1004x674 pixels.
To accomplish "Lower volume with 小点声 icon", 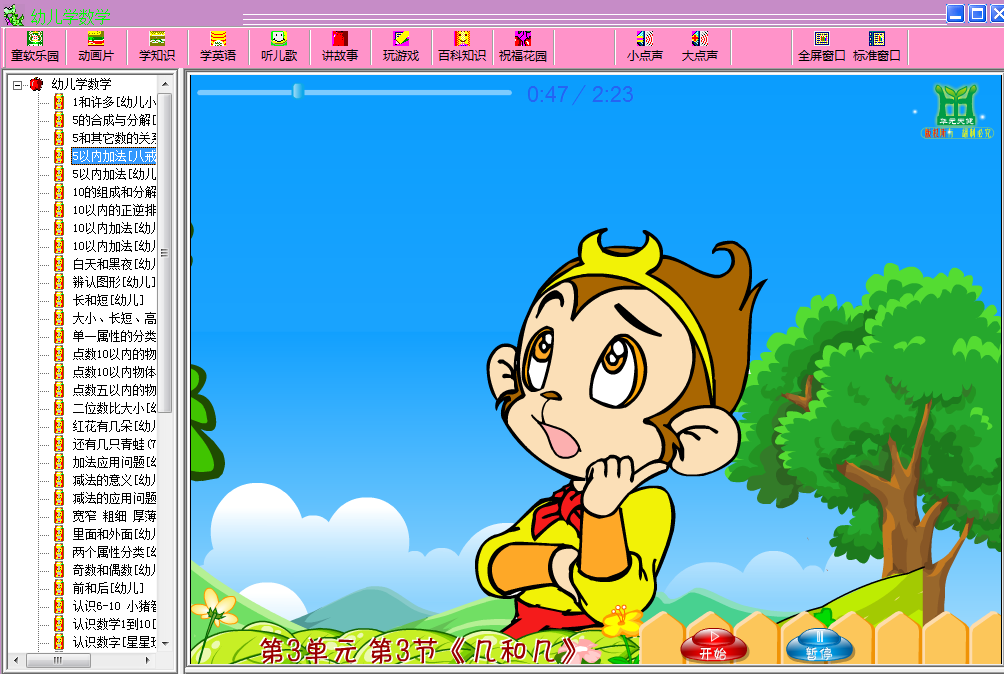I will 645,47.
